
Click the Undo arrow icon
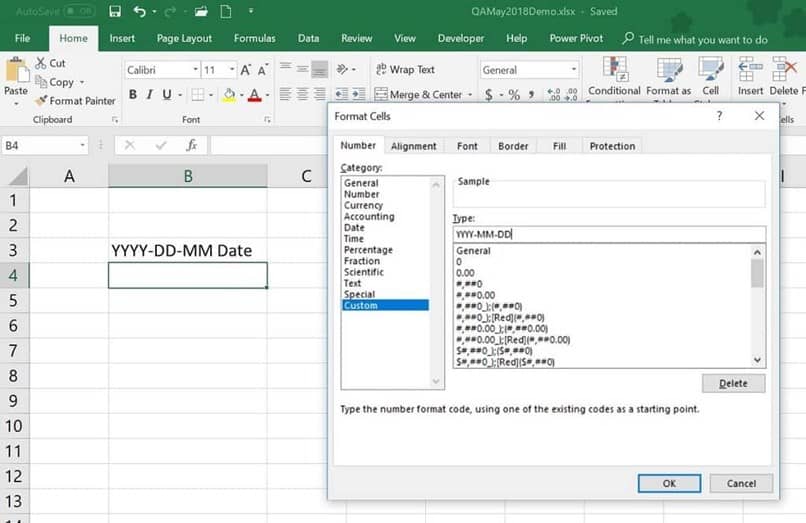click(140, 12)
